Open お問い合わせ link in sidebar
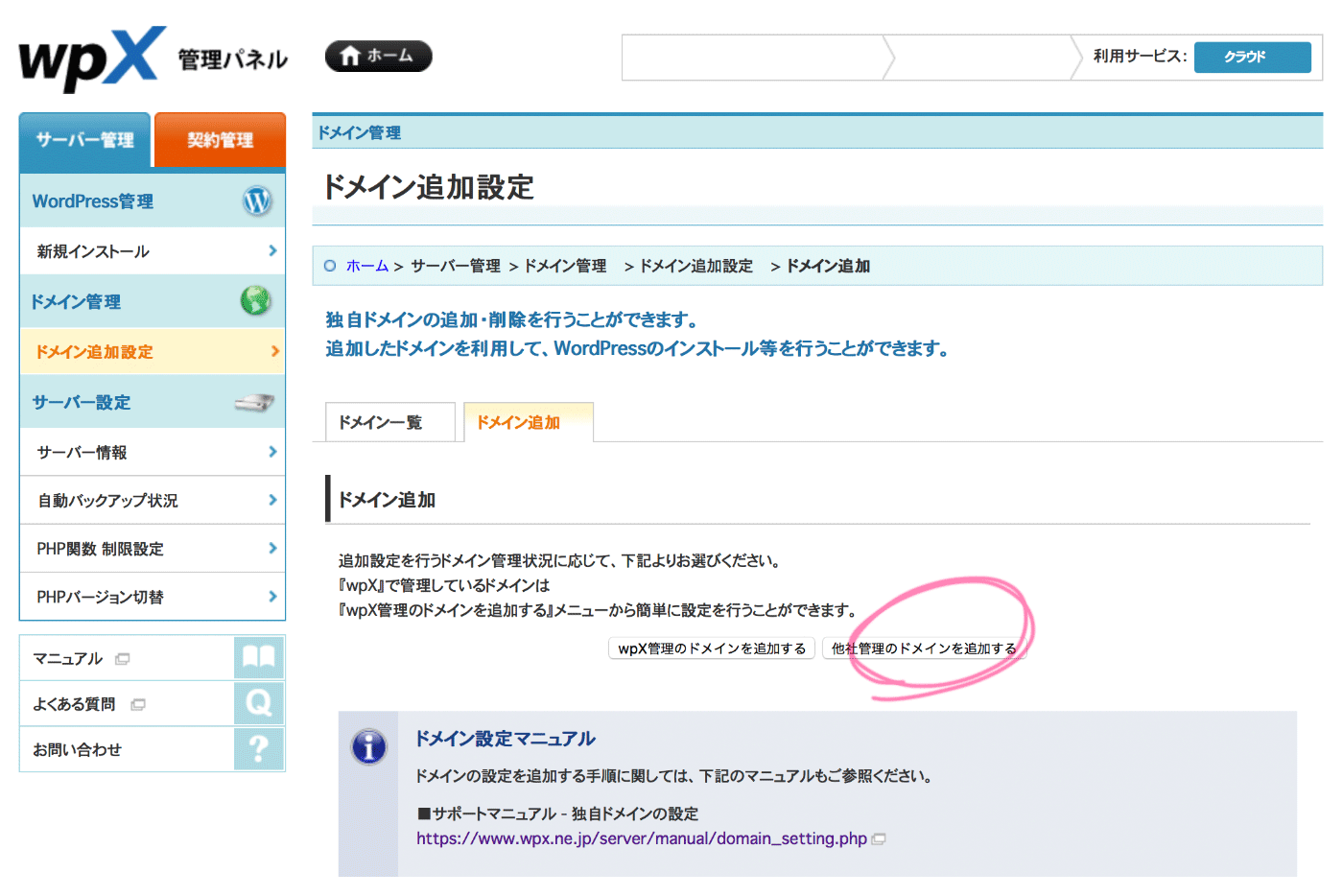 click(x=77, y=749)
